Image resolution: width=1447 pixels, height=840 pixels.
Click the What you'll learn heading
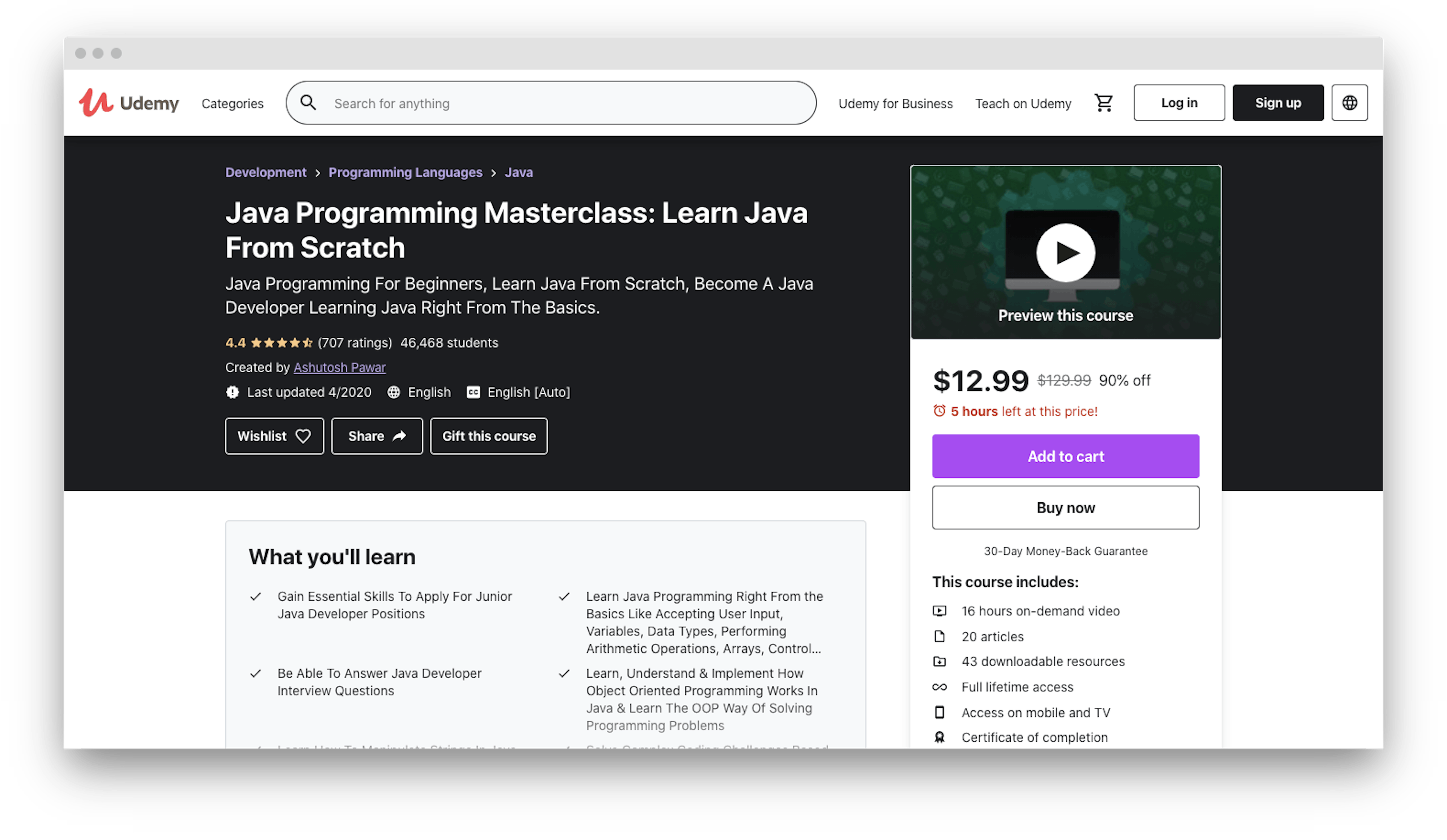coord(332,557)
